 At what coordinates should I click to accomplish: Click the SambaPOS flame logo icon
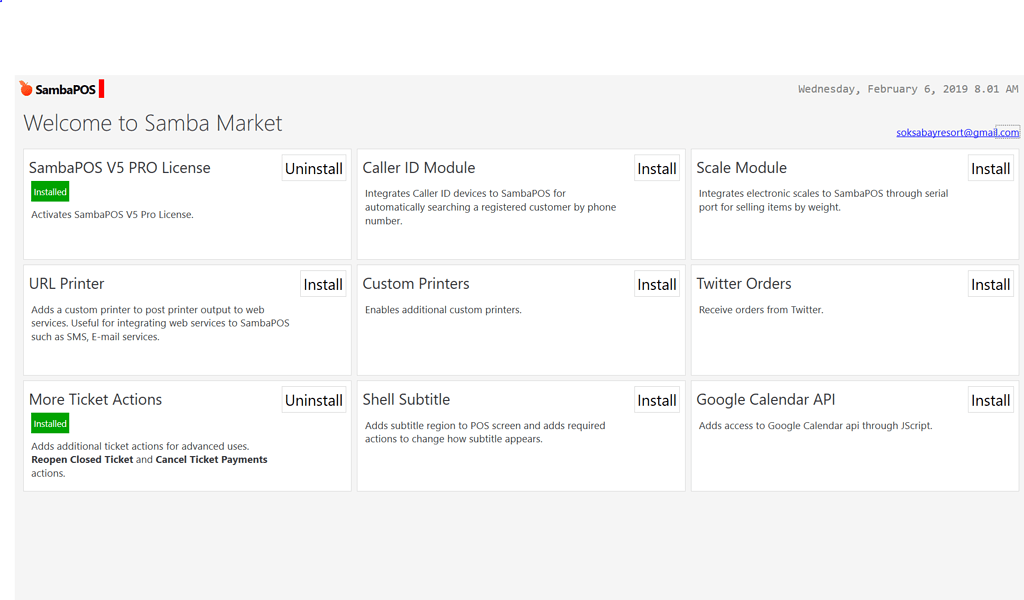24,88
